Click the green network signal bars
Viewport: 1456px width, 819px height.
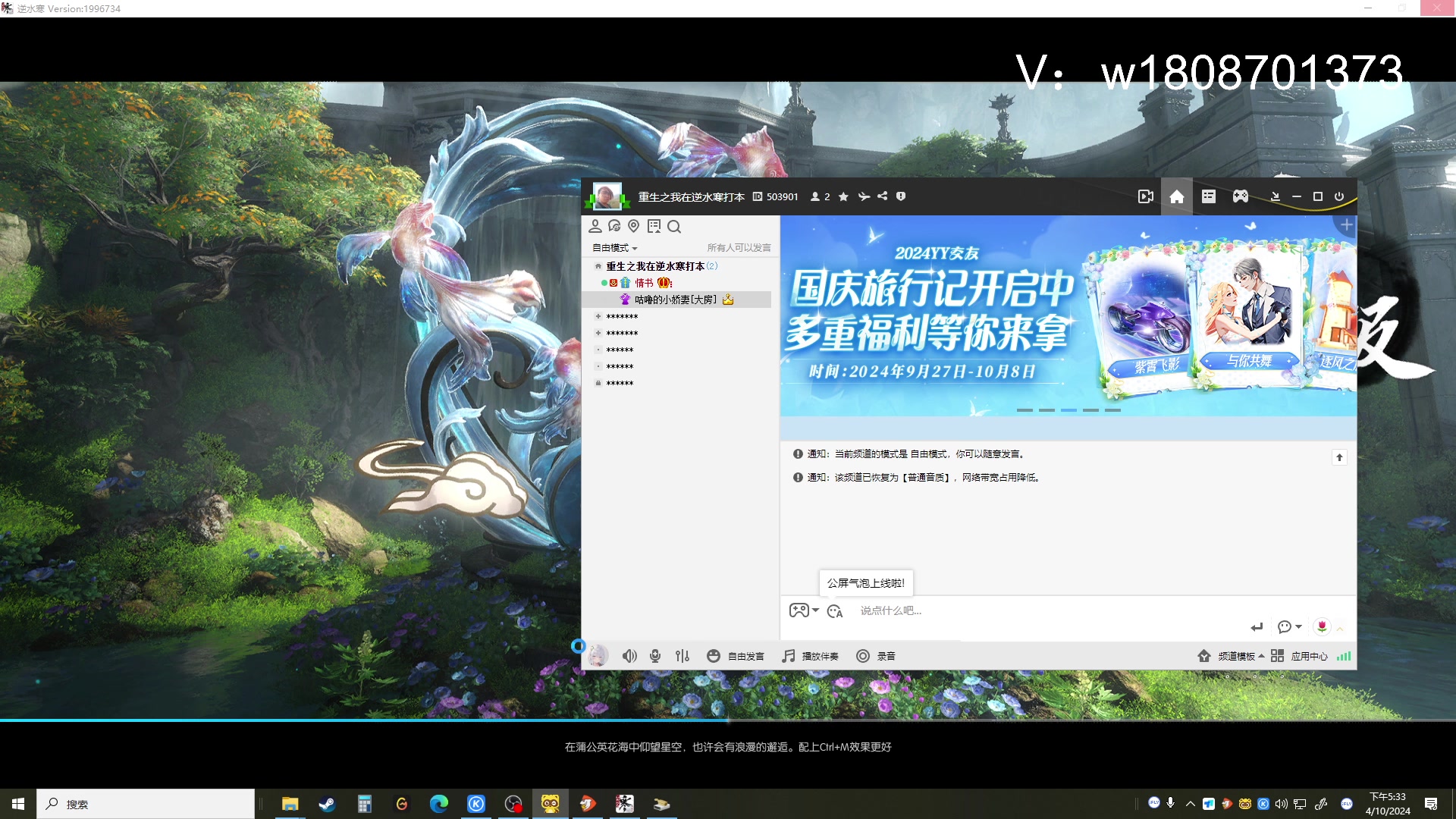click(x=1343, y=656)
